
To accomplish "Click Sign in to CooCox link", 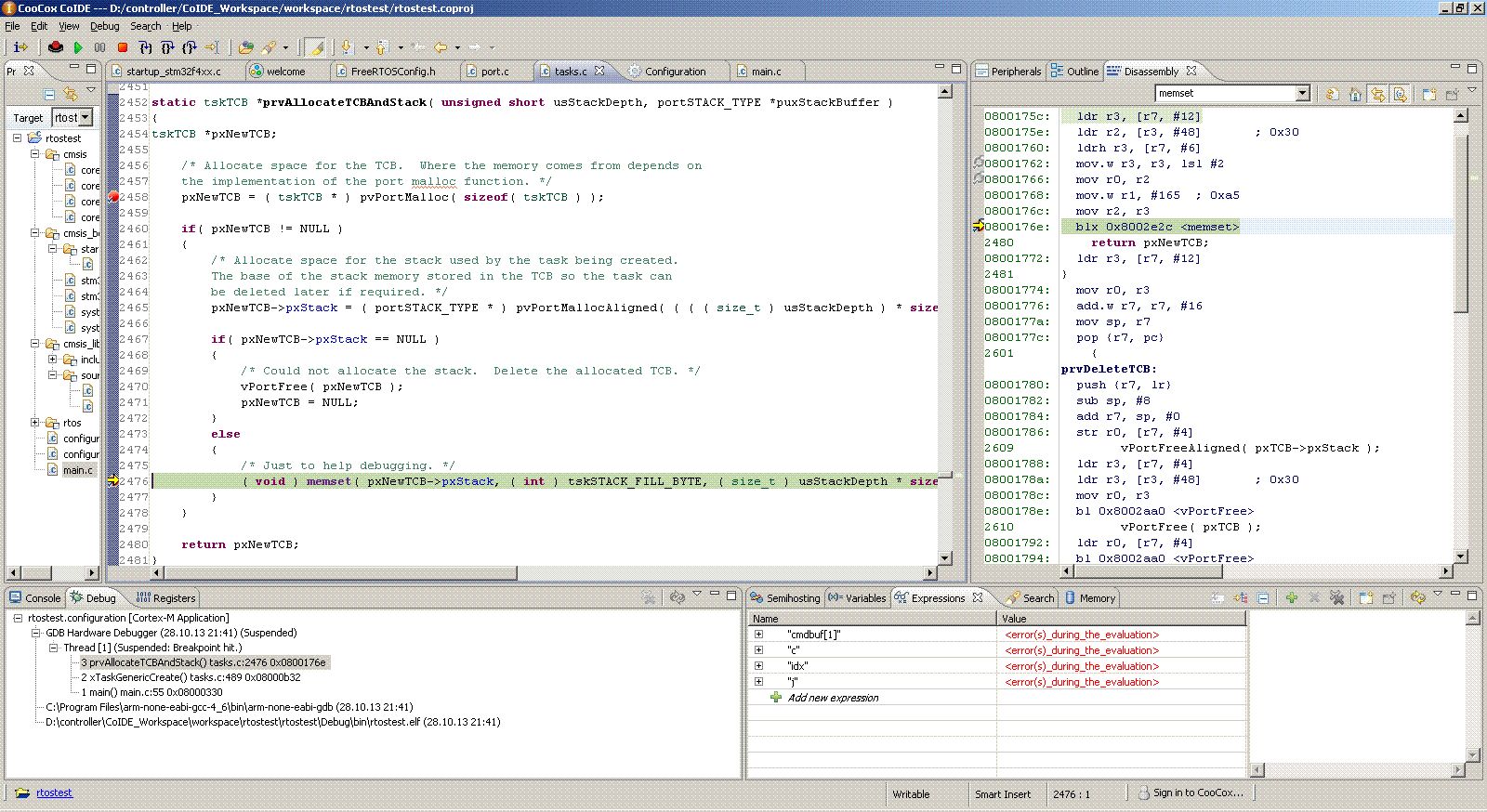I will [x=1197, y=792].
